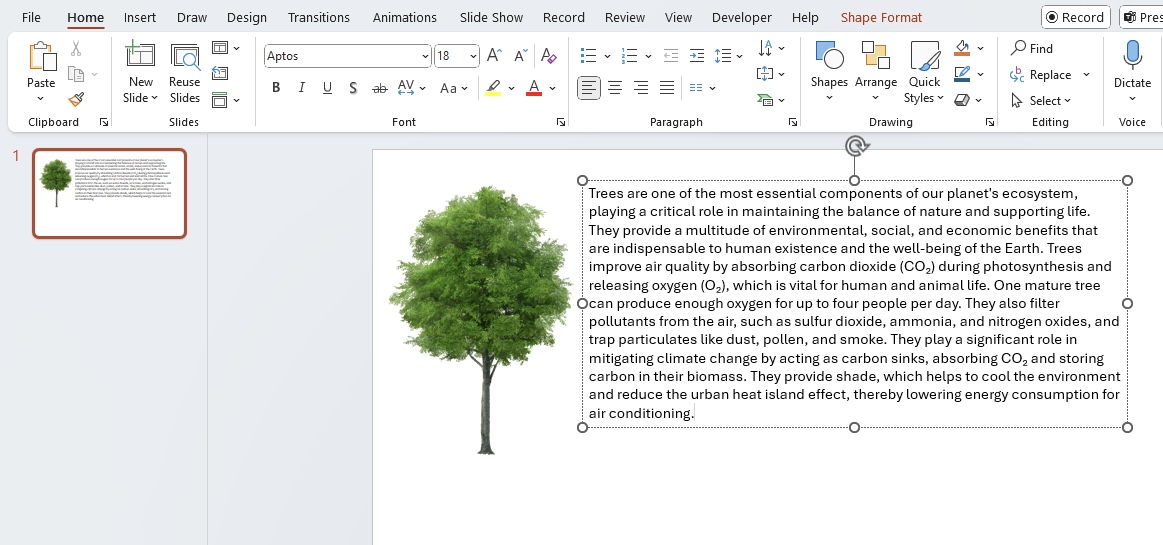Image resolution: width=1163 pixels, height=545 pixels.
Task: Select slide 1 thumbnail
Action: [x=109, y=194]
